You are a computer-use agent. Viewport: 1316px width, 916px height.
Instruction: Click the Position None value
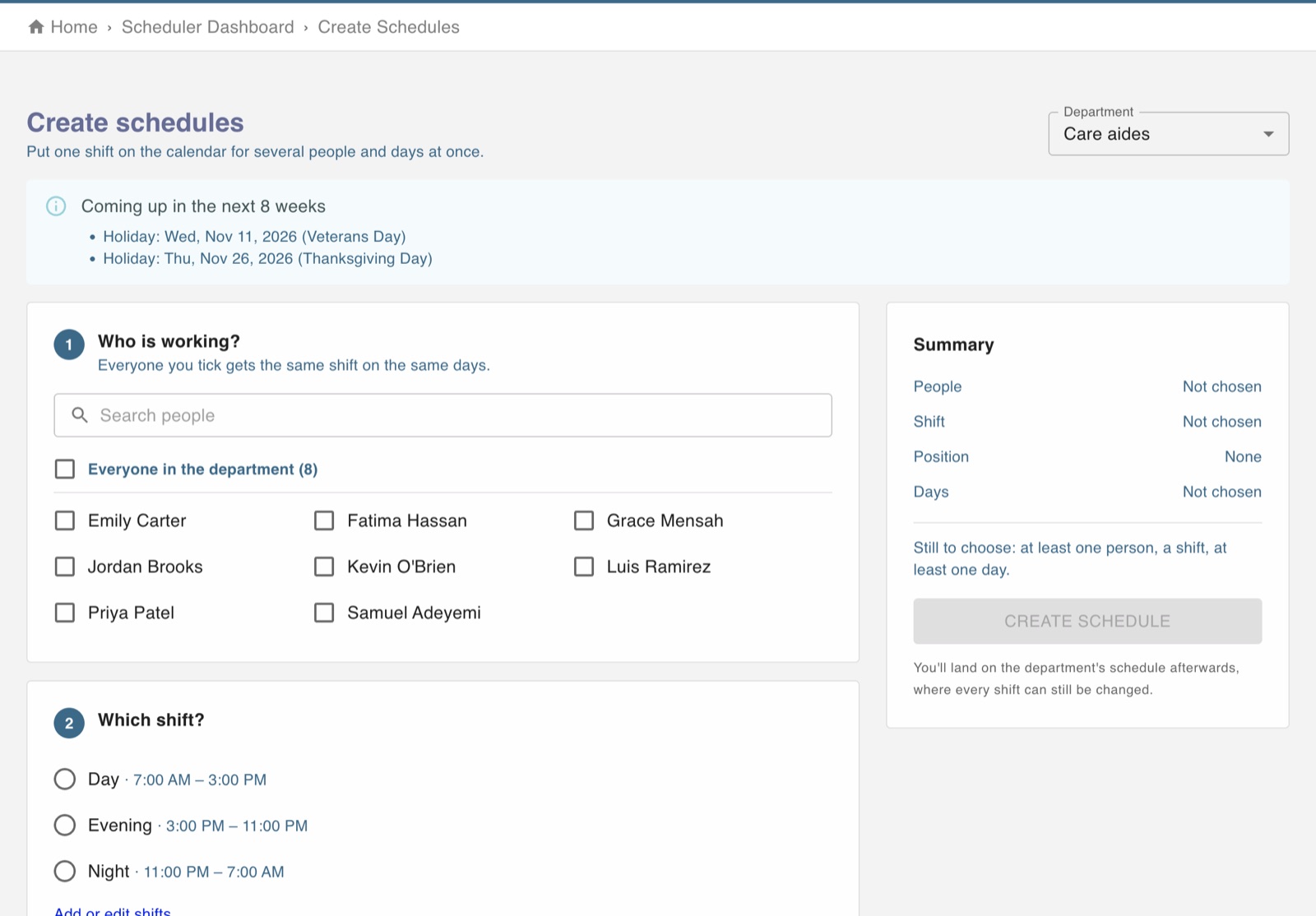click(x=1243, y=456)
